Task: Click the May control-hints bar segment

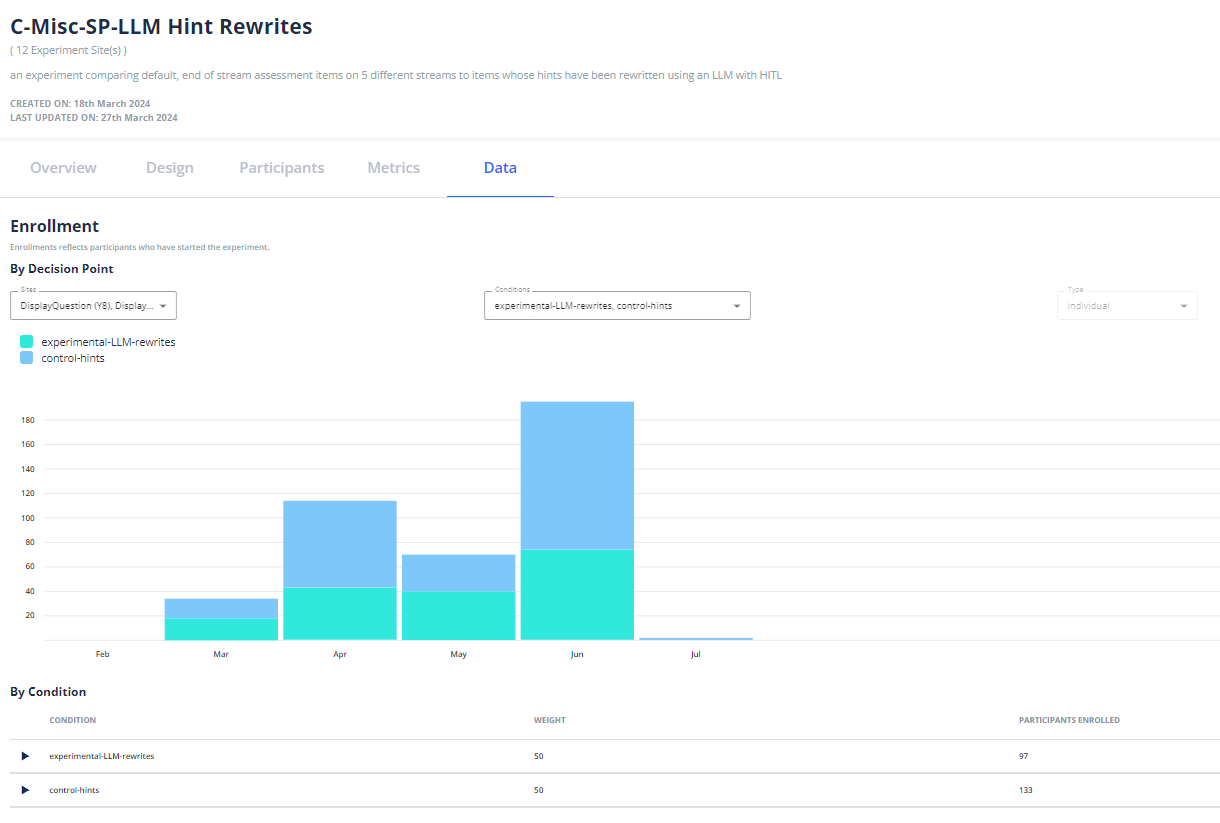Action: click(x=458, y=573)
